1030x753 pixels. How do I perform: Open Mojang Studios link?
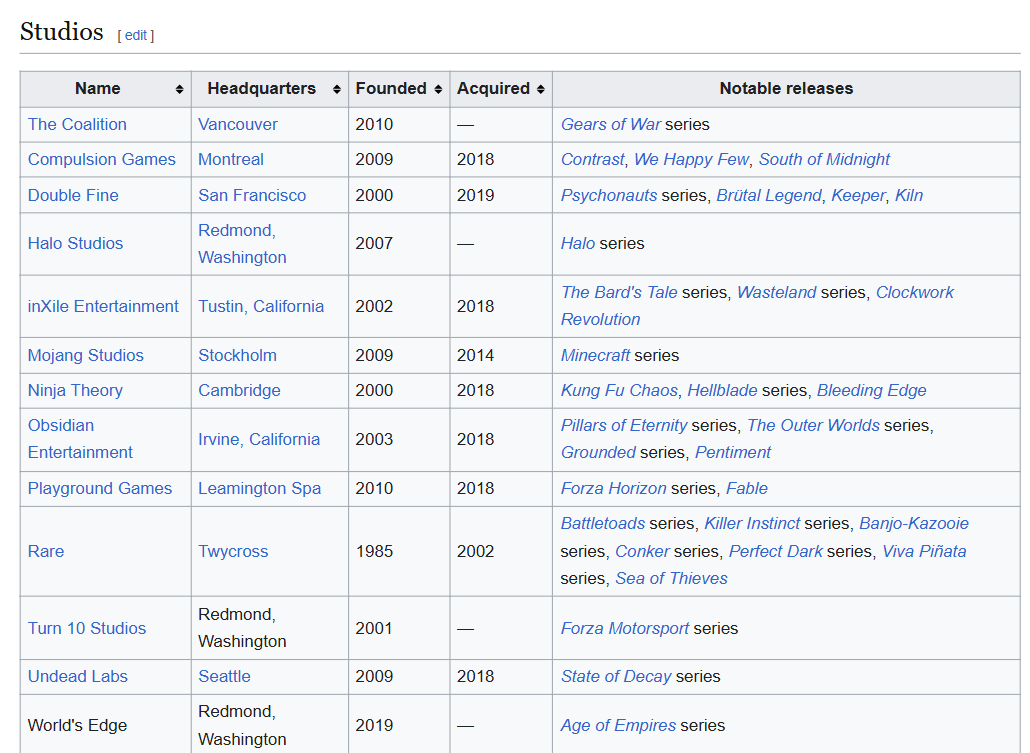coord(85,355)
